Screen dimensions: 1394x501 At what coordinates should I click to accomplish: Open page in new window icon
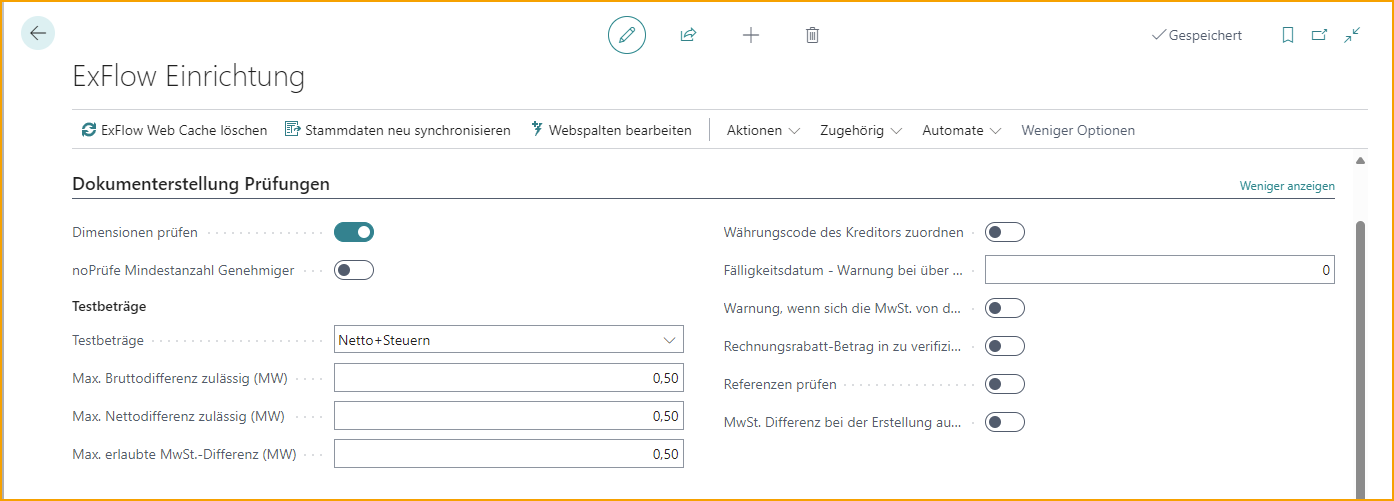pos(1320,35)
